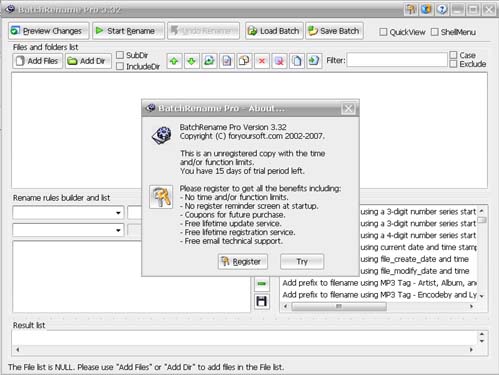Click preset list horizontal scrollbar thumb
The height and width of the screenshot is (375, 499).
(339, 306)
